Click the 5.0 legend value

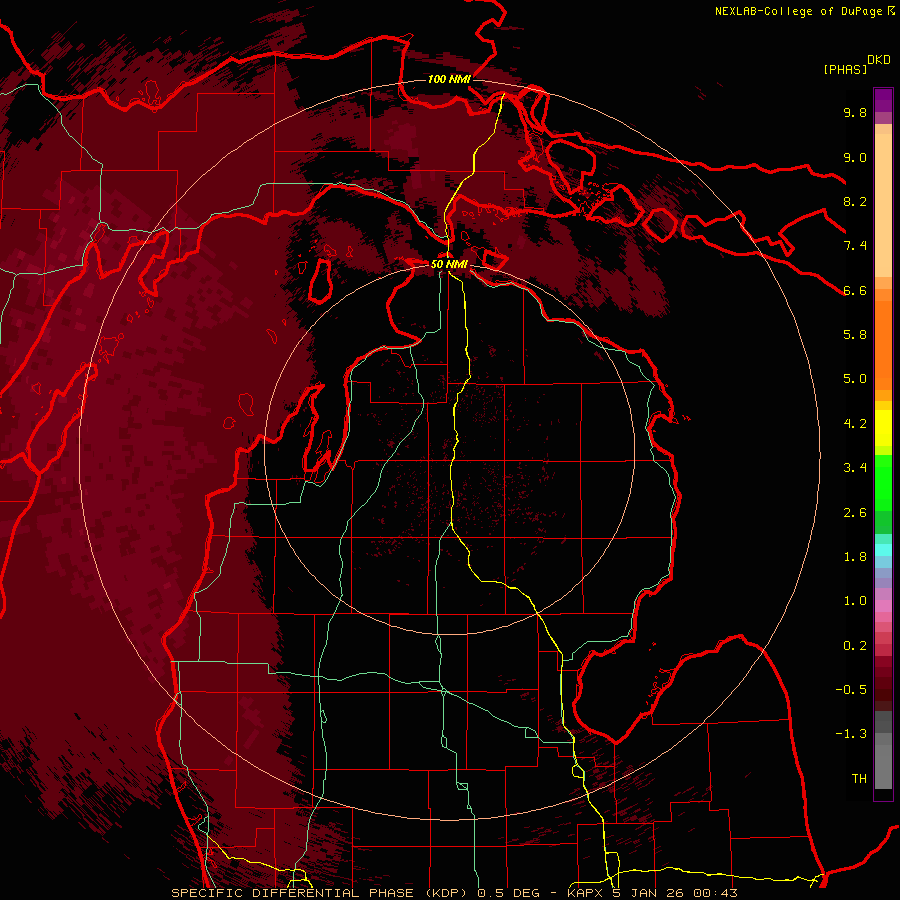coord(855,379)
